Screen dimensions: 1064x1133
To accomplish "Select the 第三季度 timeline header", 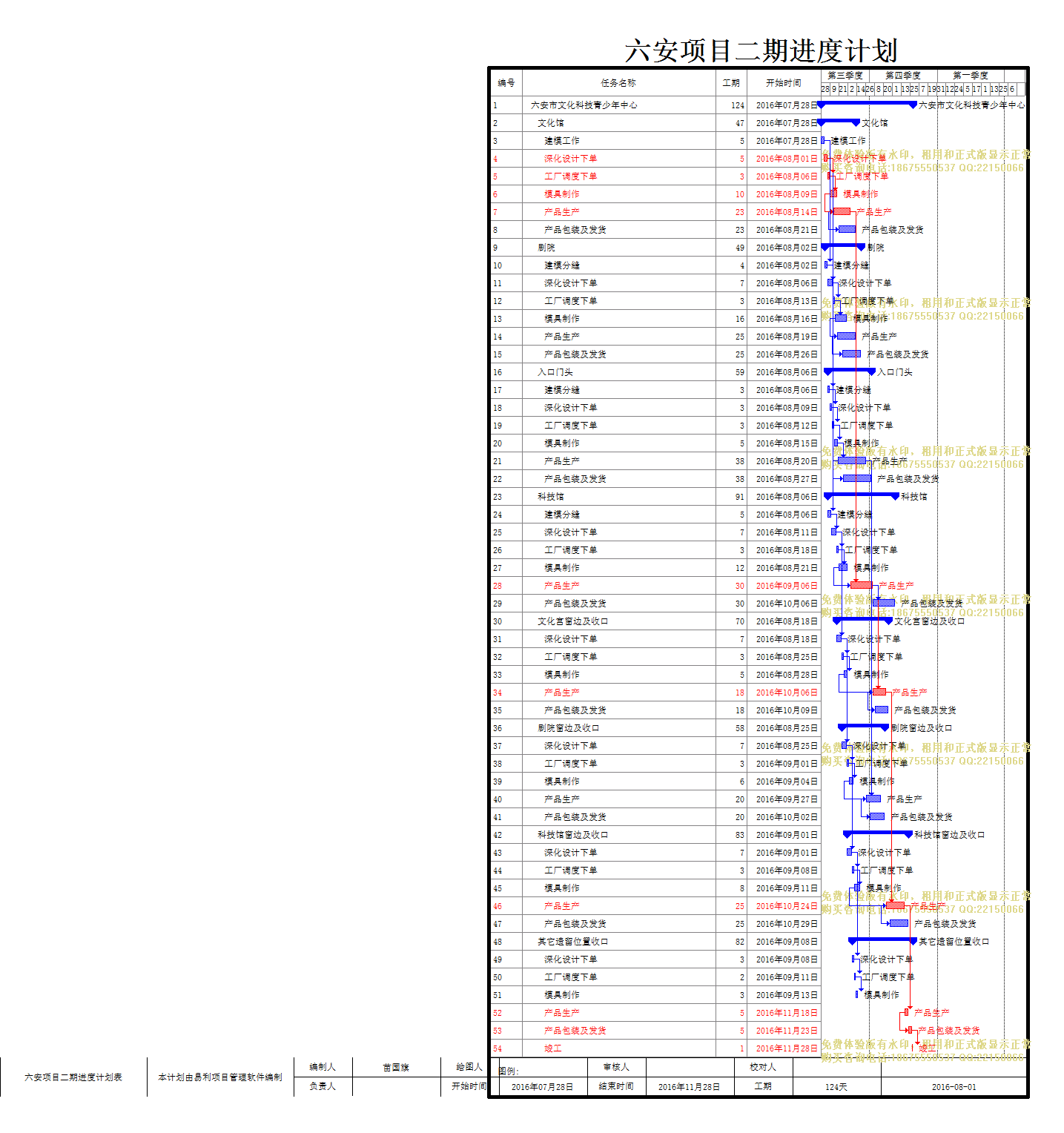I will tap(845, 76).
